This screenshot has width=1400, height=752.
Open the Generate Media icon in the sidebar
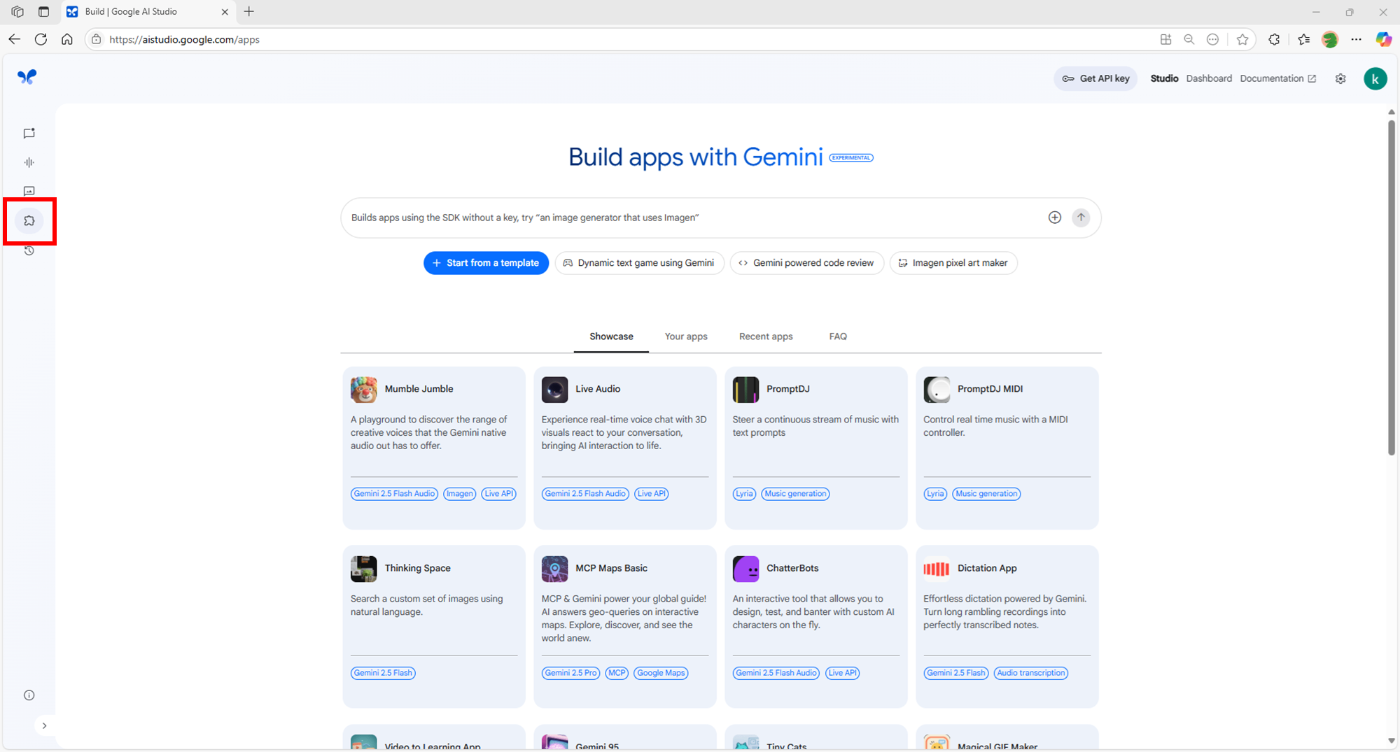(x=29, y=191)
